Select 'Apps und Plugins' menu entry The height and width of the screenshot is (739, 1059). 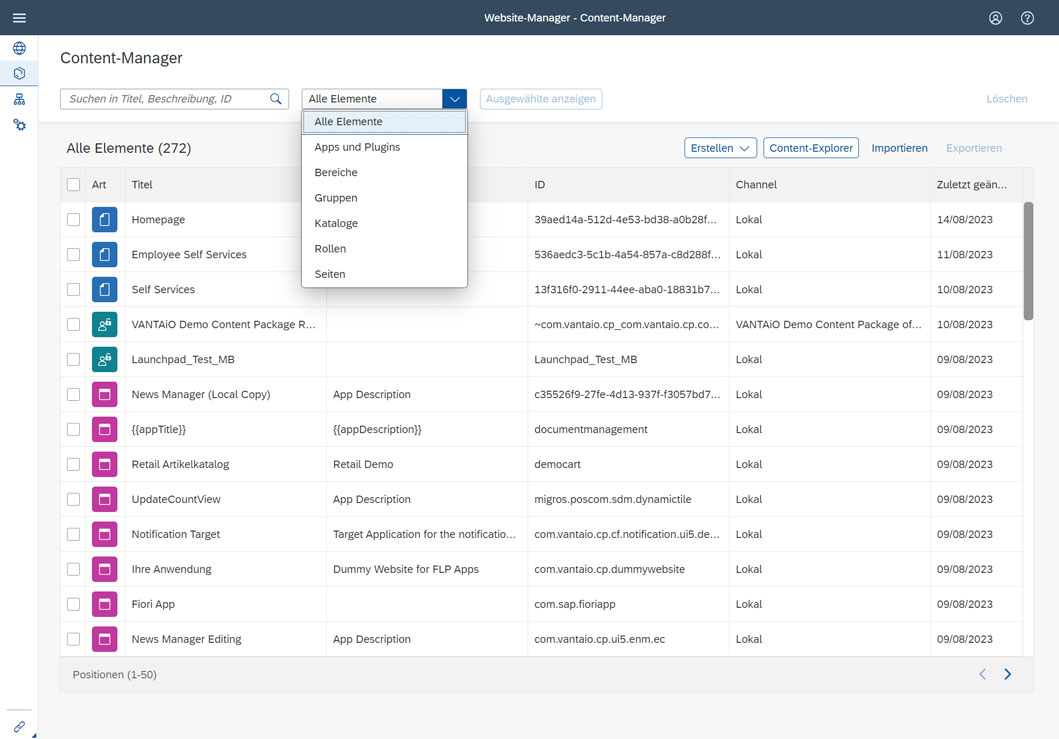click(352, 147)
